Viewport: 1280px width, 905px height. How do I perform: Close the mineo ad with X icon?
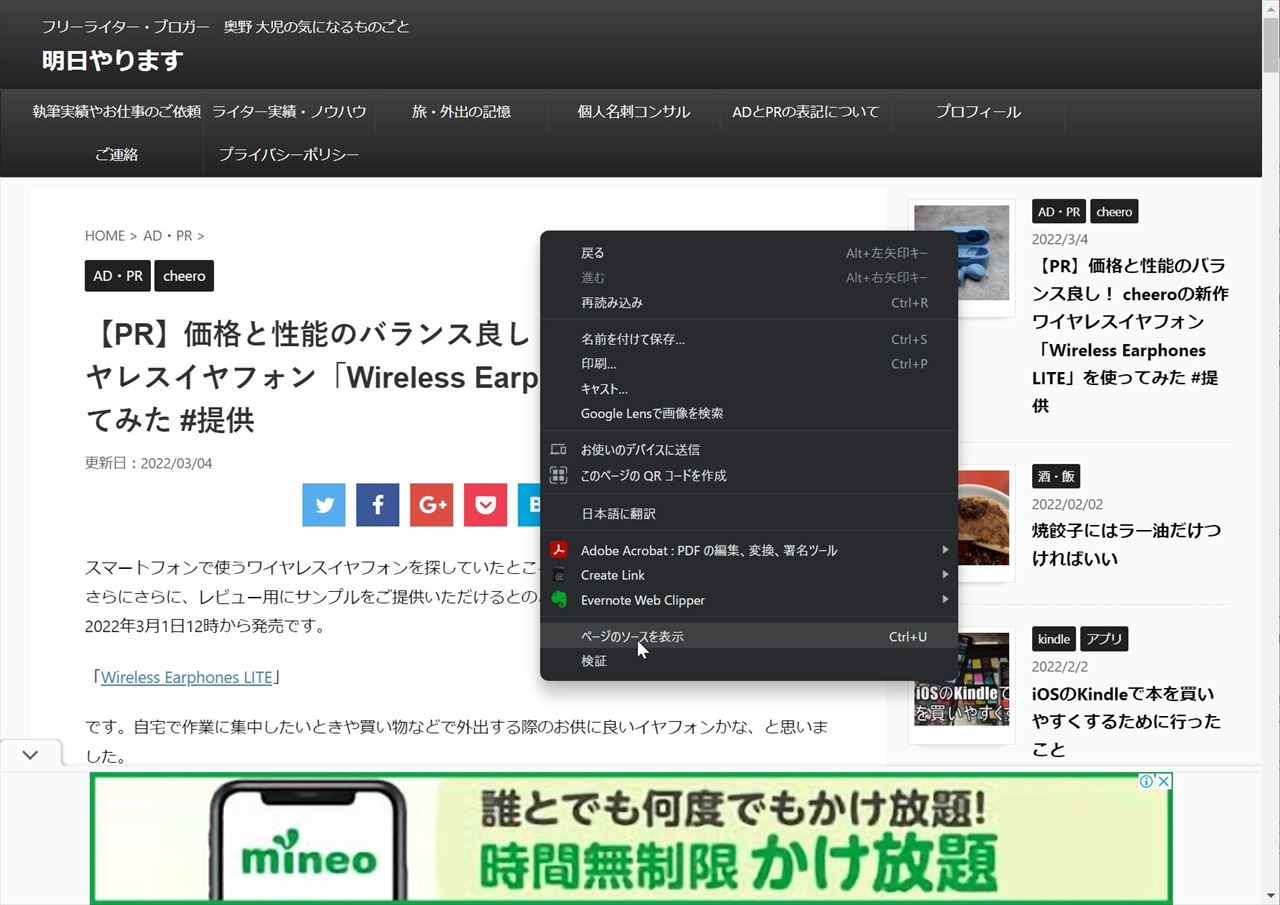[x=1164, y=781]
